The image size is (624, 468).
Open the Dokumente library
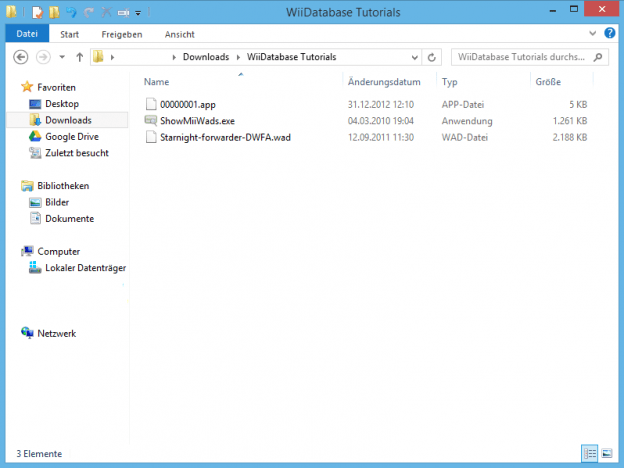(x=69, y=218)
